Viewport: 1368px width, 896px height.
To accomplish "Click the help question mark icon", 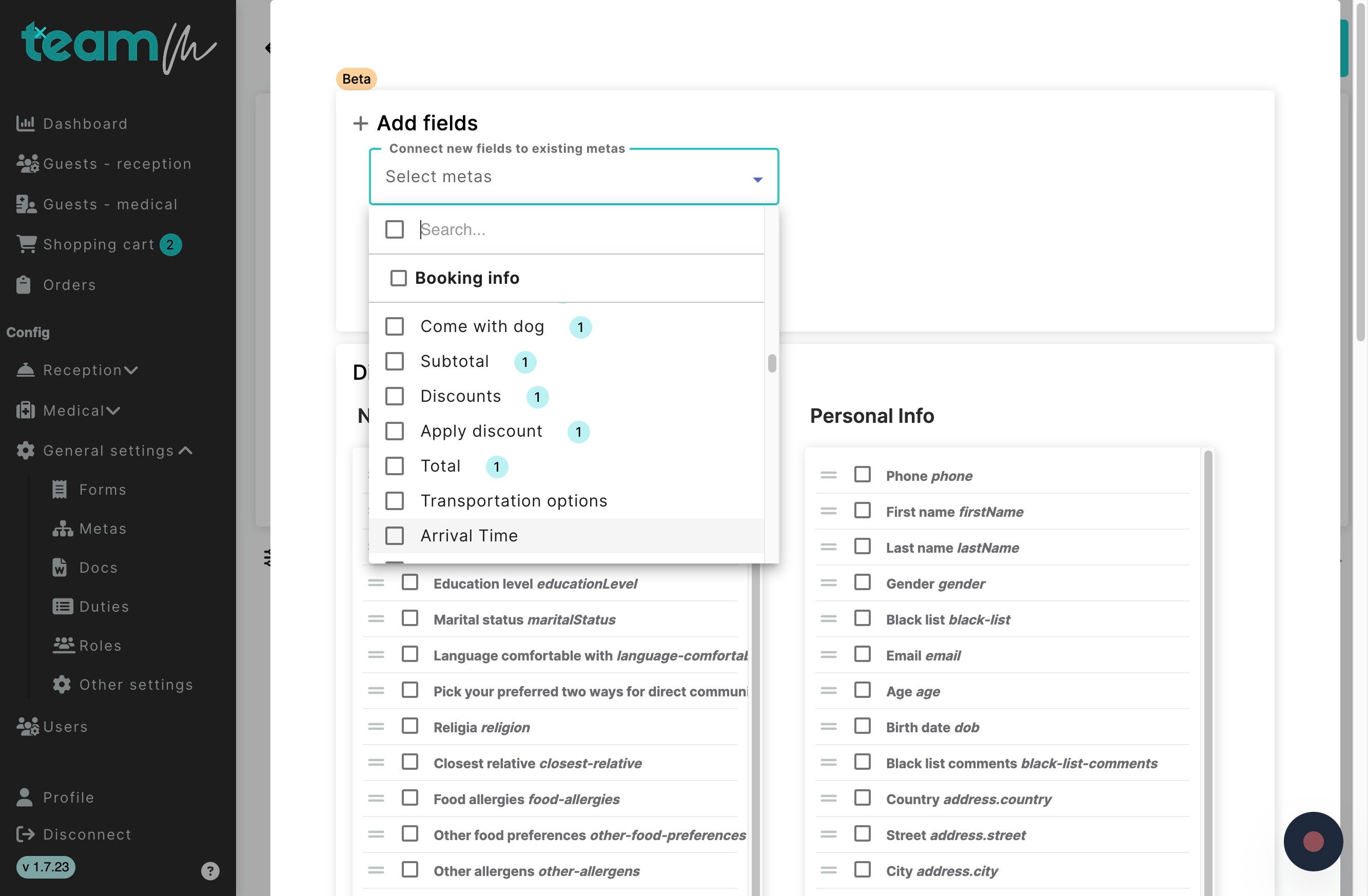I will (x=210, y=871).
